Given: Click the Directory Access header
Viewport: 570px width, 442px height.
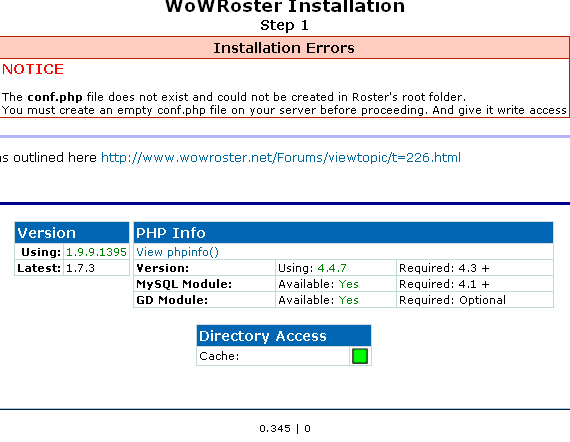Looking at the screenshot, I should click(x=284, y=335).
